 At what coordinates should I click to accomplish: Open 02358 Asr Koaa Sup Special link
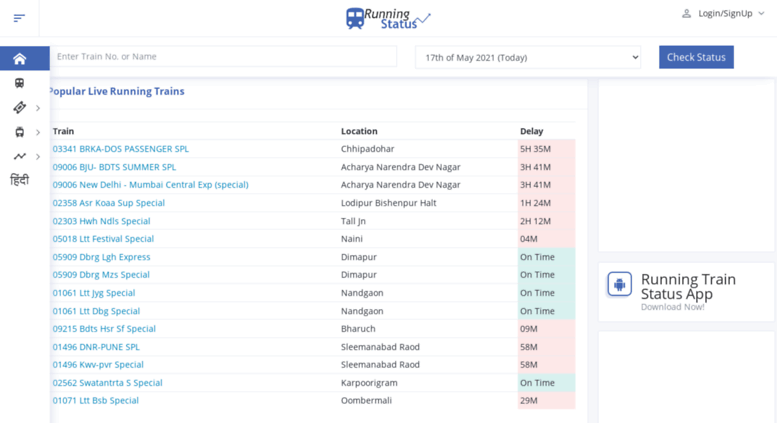pos(108,203)
